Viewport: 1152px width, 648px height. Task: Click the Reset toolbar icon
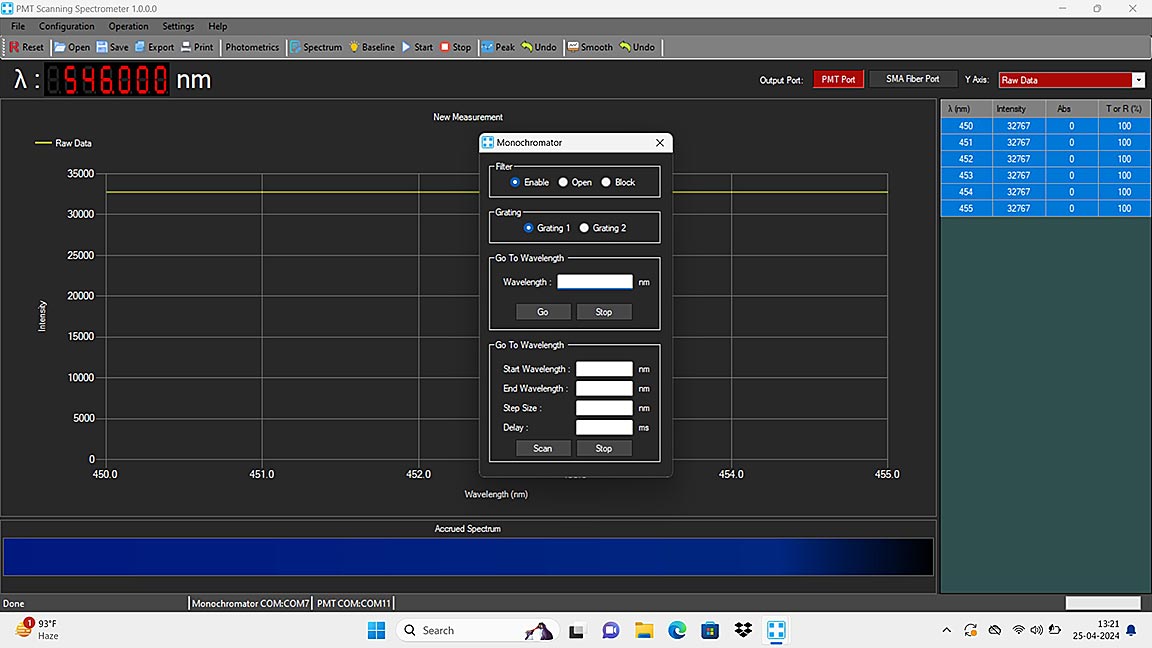coord(15,47)
